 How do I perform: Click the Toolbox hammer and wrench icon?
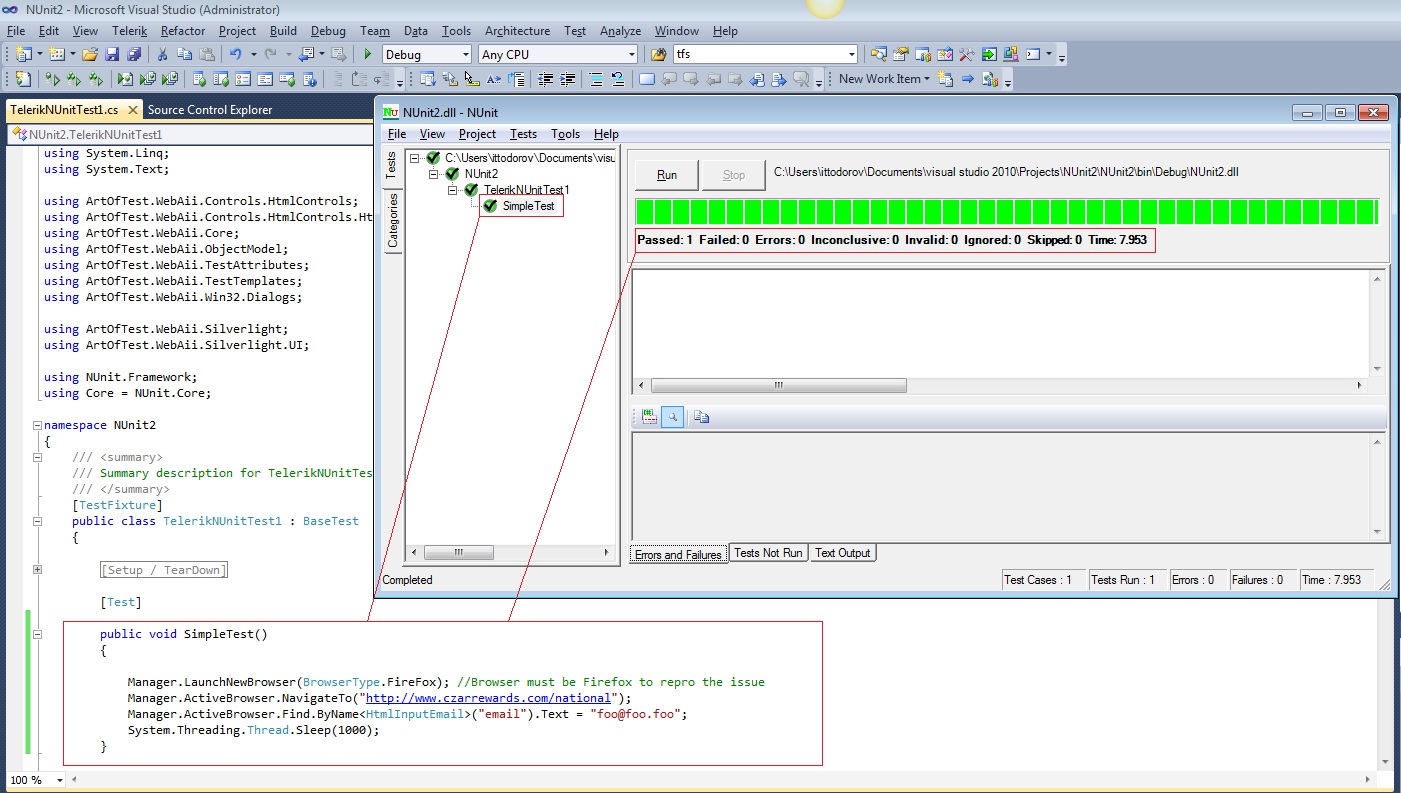(966, 55)
